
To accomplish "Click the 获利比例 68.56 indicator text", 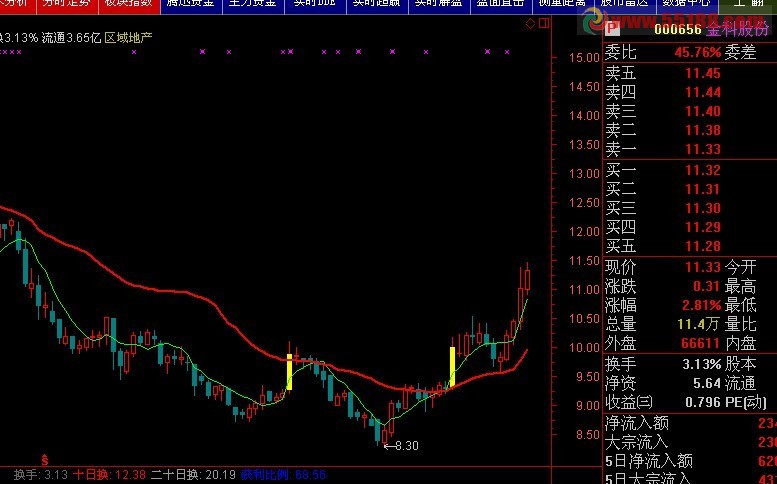I will pos(283,475).
